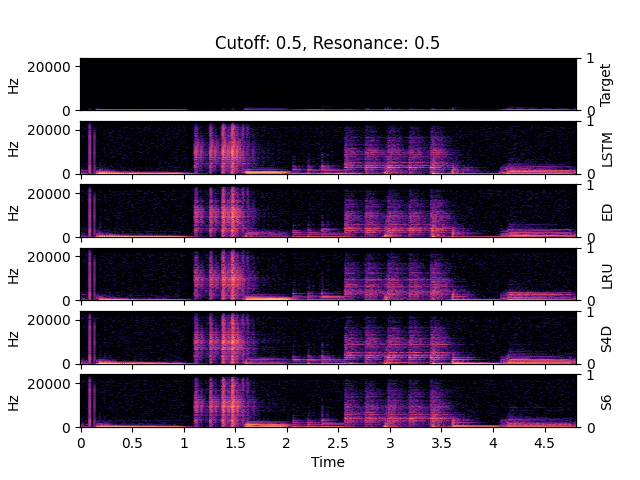640x480 pixels.
Task: Click inside the Target spectrogram panel
Action: point(327,84)
